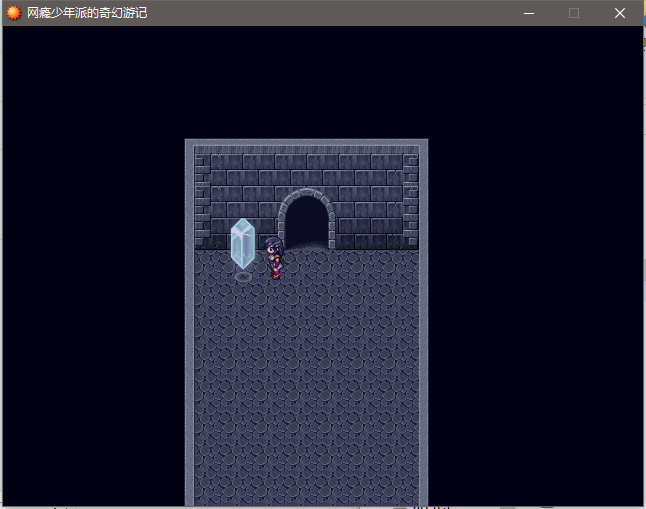646x509 pixels.
Task: Click the window title 网瘾少年派的奇幻游记
Action: point(87,13)
